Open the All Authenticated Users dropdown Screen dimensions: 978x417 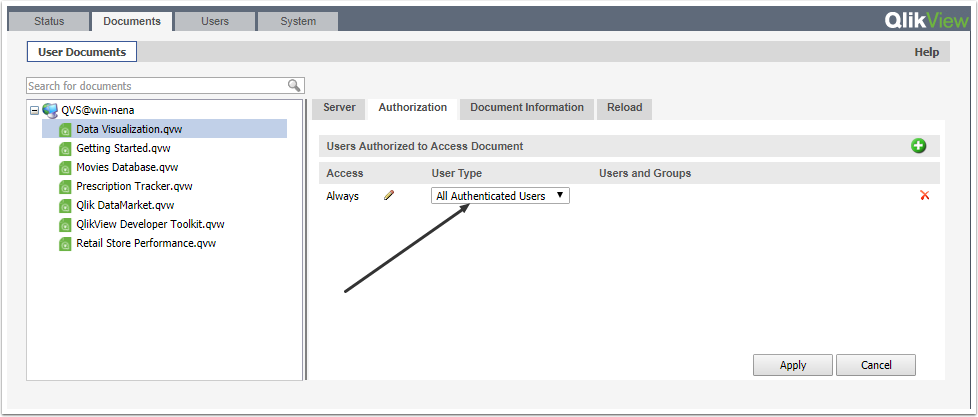(x=500, y=196)
